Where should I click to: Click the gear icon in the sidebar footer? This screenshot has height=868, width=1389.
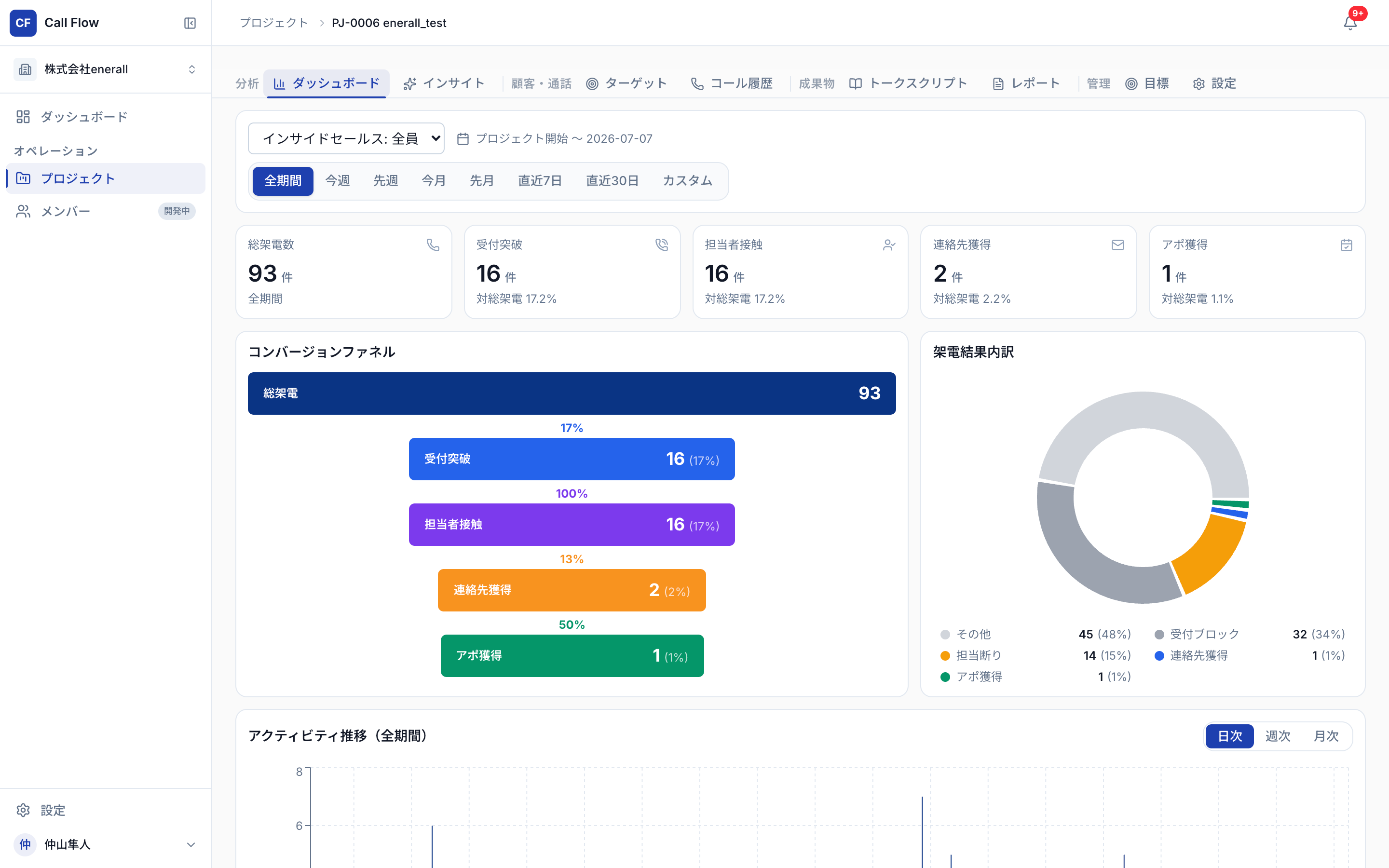[23, 810]
